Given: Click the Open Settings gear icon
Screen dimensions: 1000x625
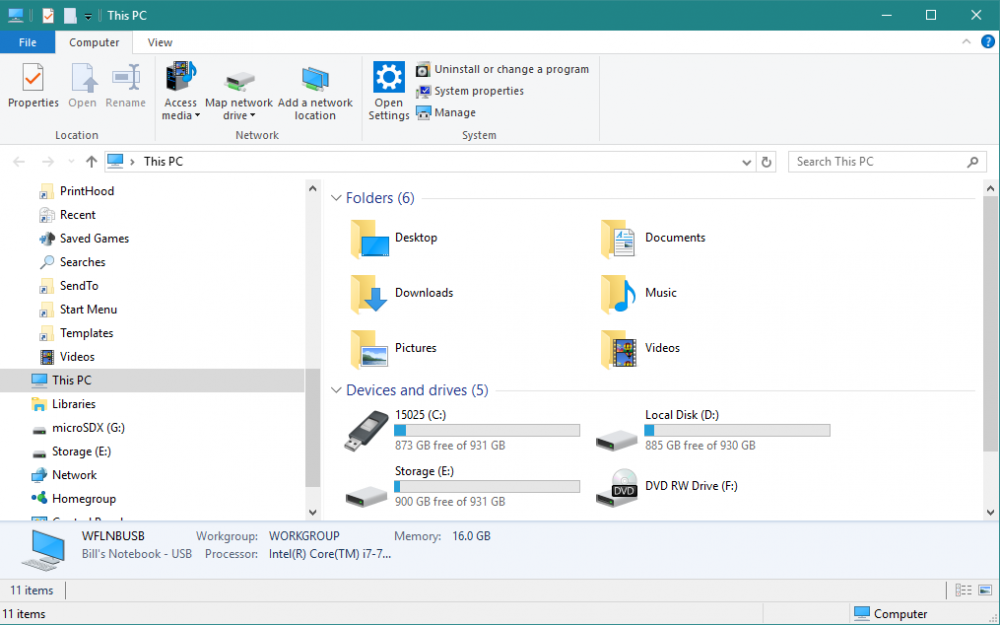Looking at the screenshot, I should [x=389, y=78].
